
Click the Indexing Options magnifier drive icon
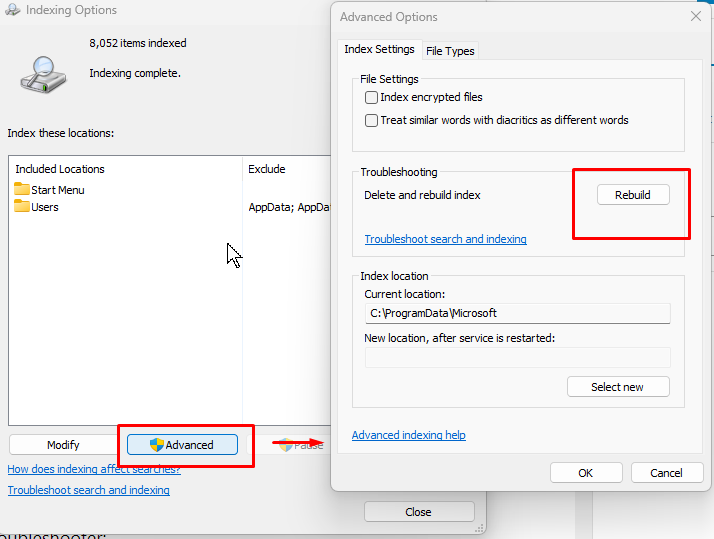(x=44, y=73)
